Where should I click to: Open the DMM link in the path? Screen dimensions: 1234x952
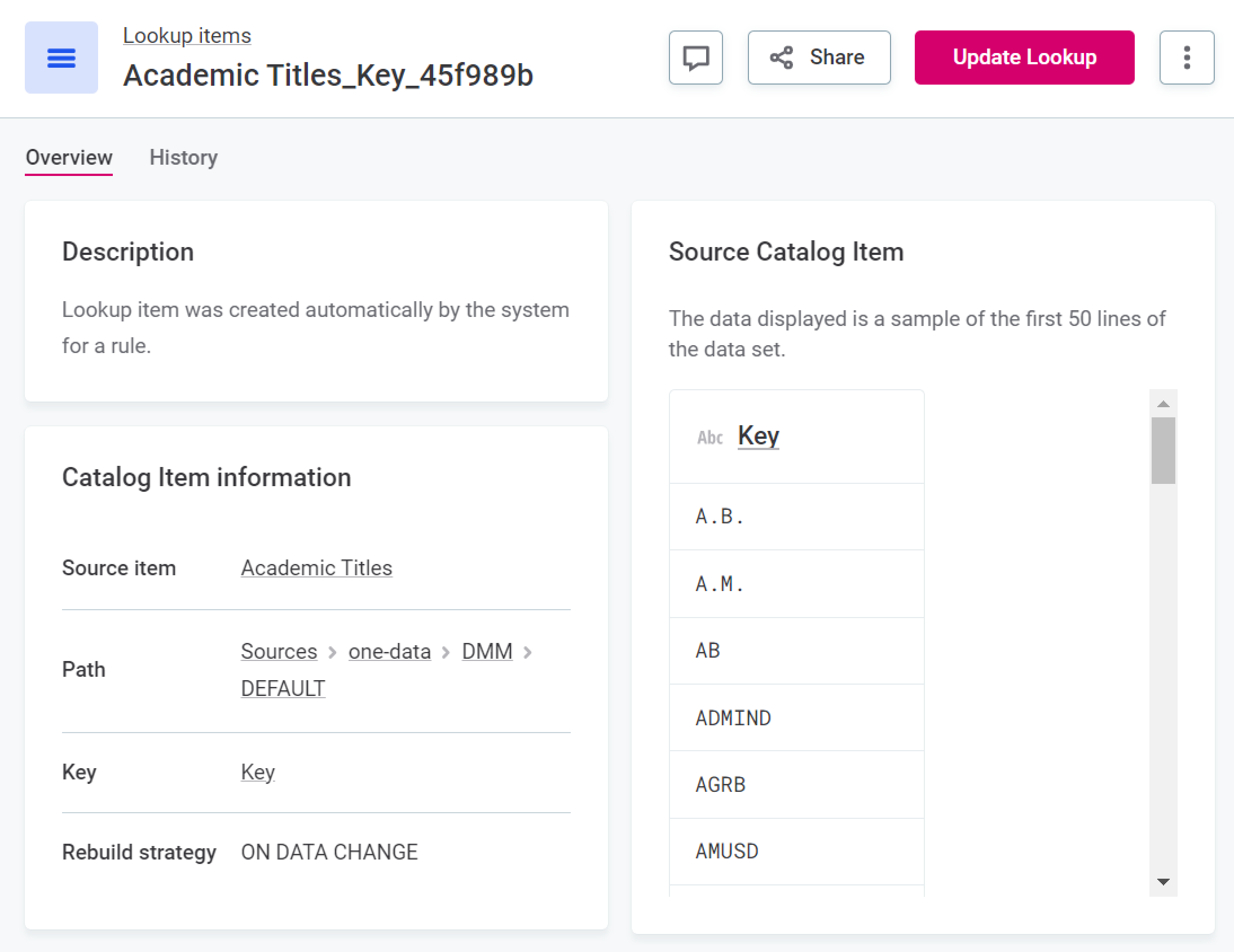487,651
